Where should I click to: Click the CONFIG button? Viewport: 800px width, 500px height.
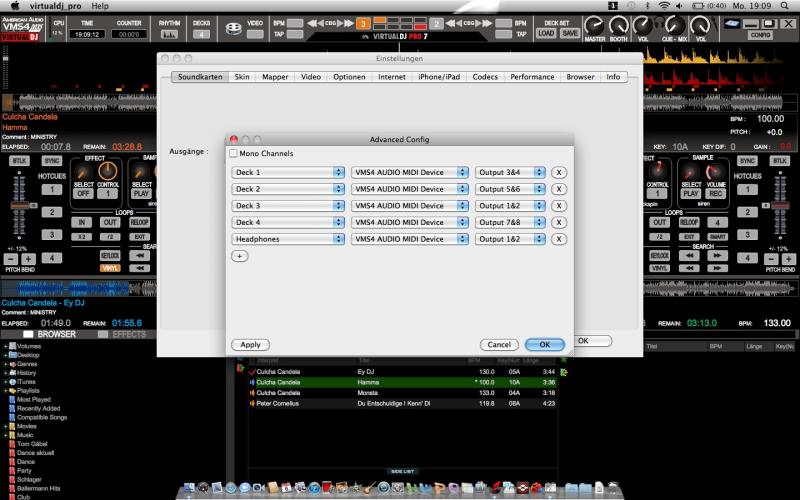(x=760, y=35)
